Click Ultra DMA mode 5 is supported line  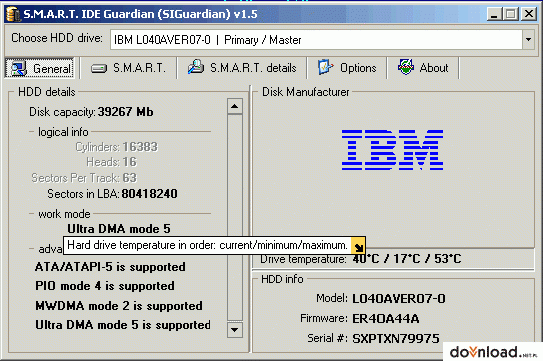pos(123,325)
